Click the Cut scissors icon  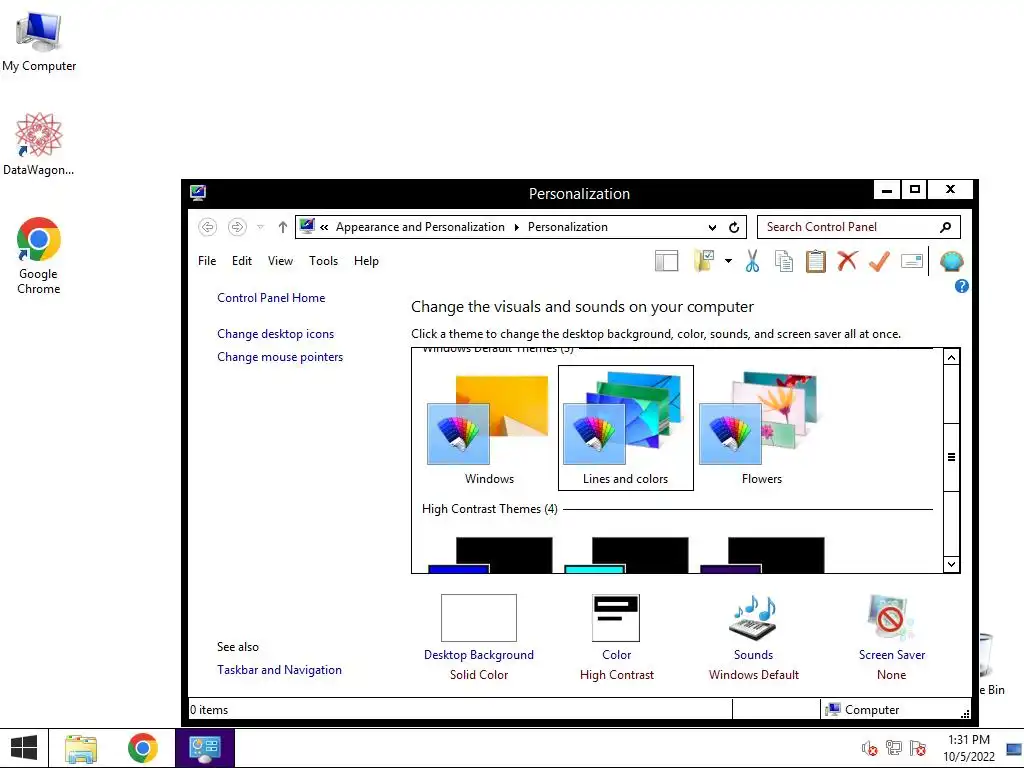click(752, 261)
